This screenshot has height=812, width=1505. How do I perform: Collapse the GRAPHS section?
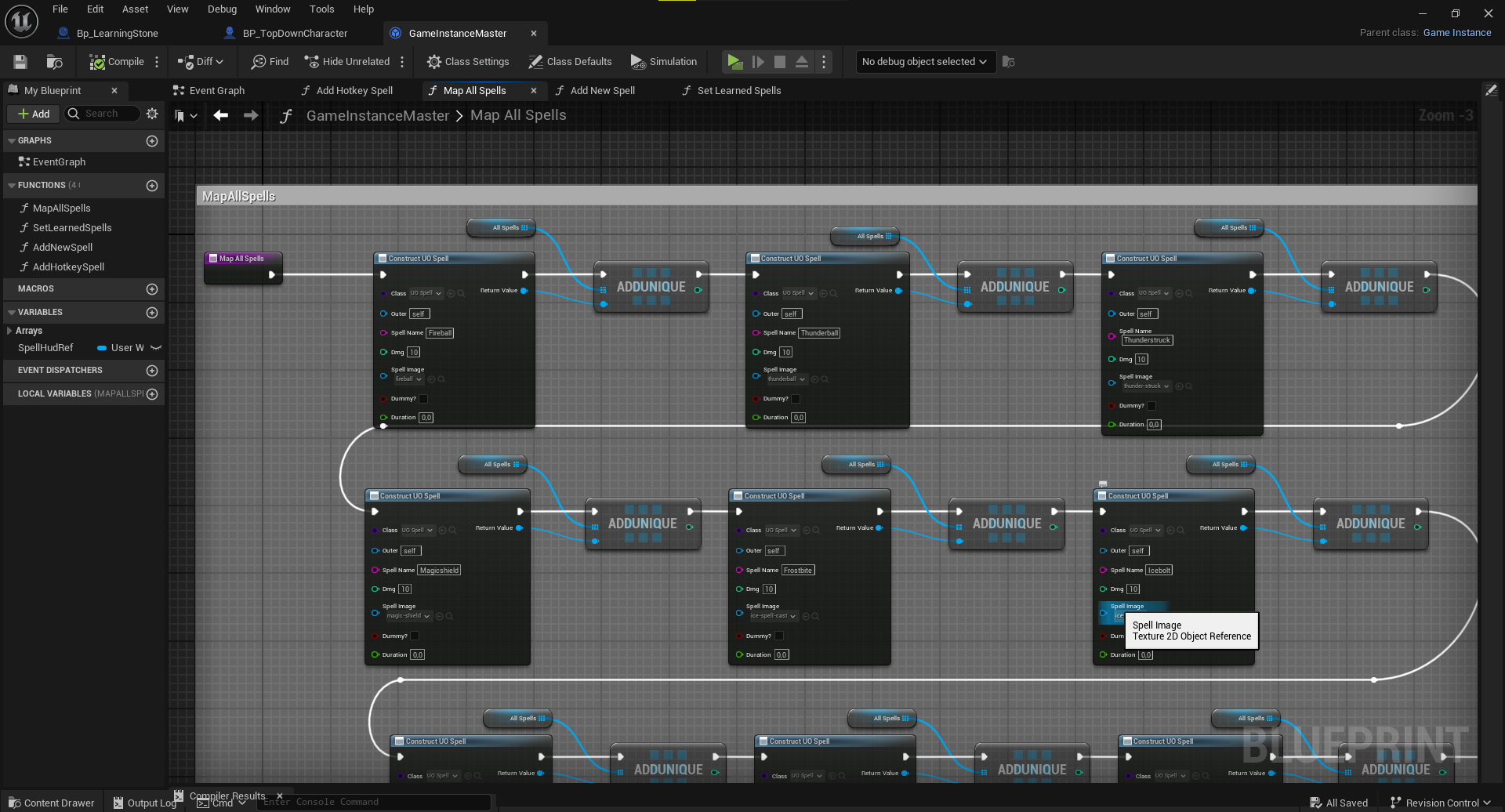[x=12, y=141]
